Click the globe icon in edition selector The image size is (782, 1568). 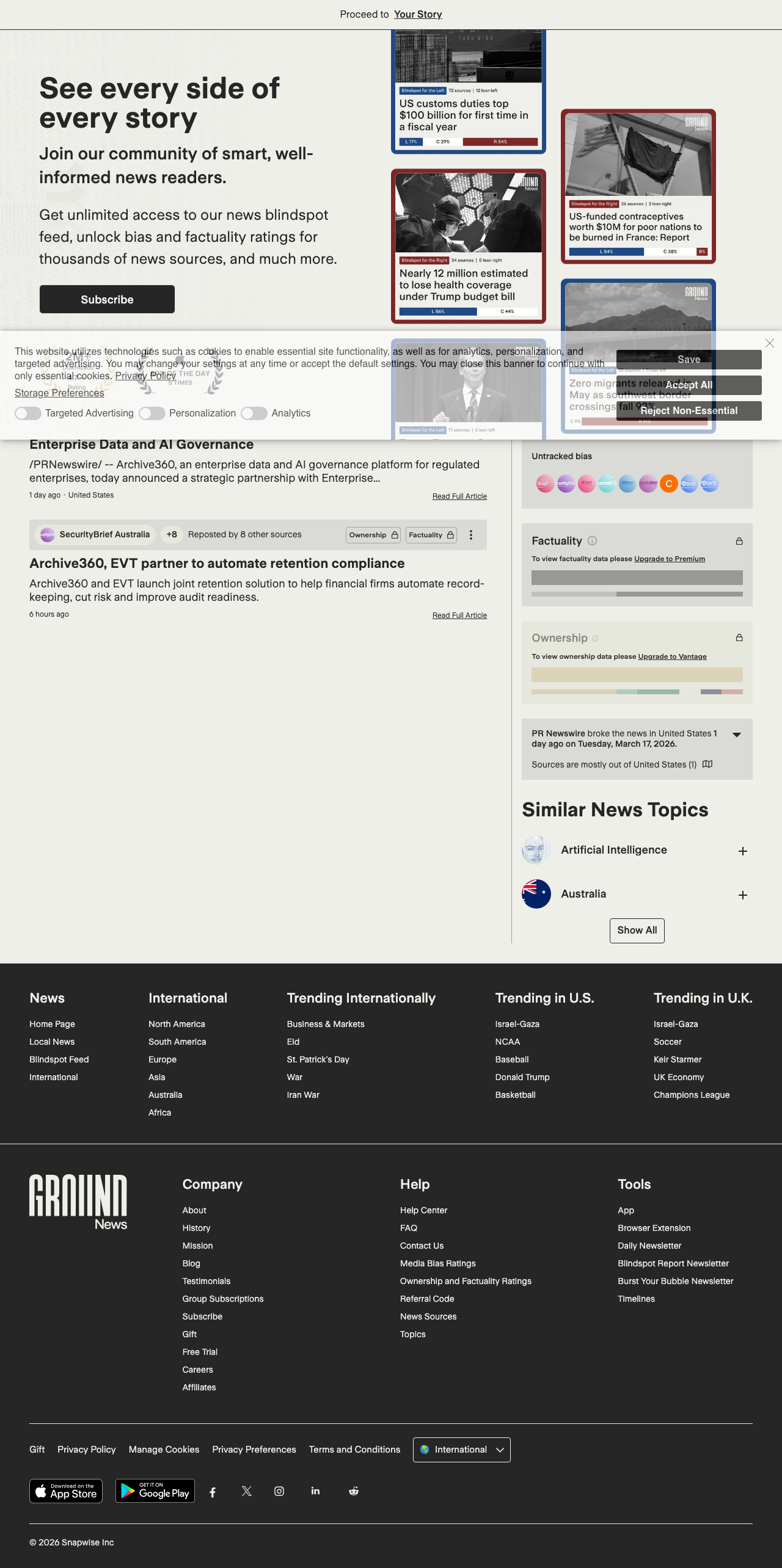425,1450
